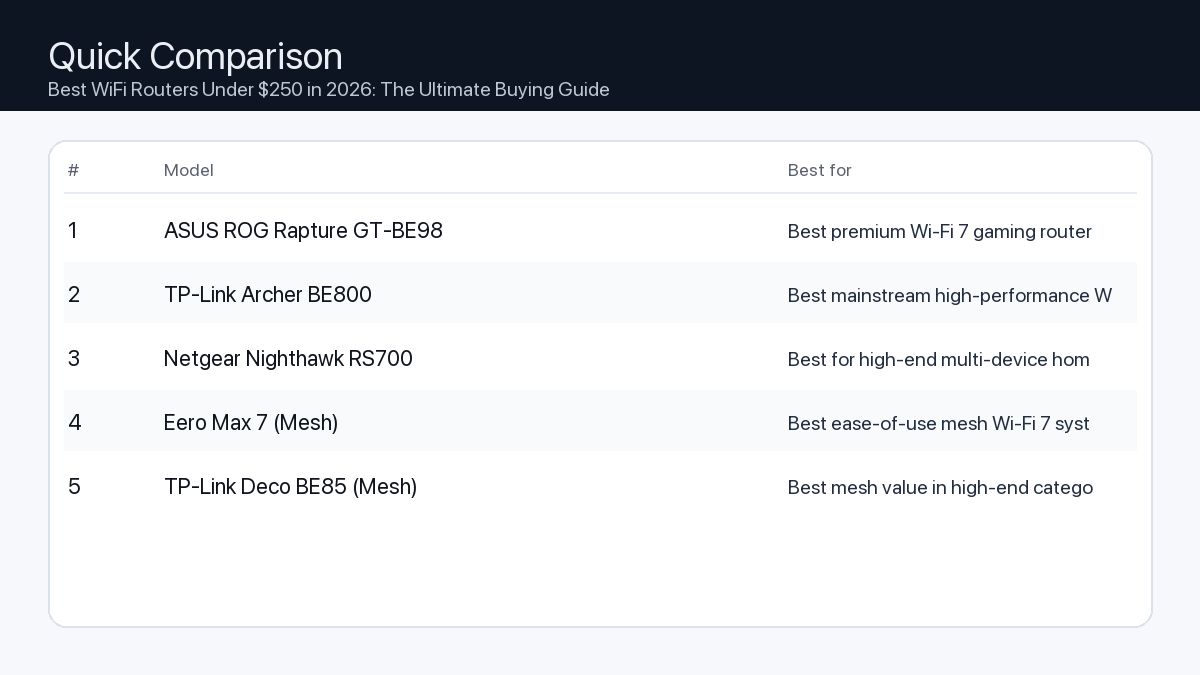This screenshot has height=675, width=1200.
Task: Click rank number 2 in the table
Action: coord(74,295)
